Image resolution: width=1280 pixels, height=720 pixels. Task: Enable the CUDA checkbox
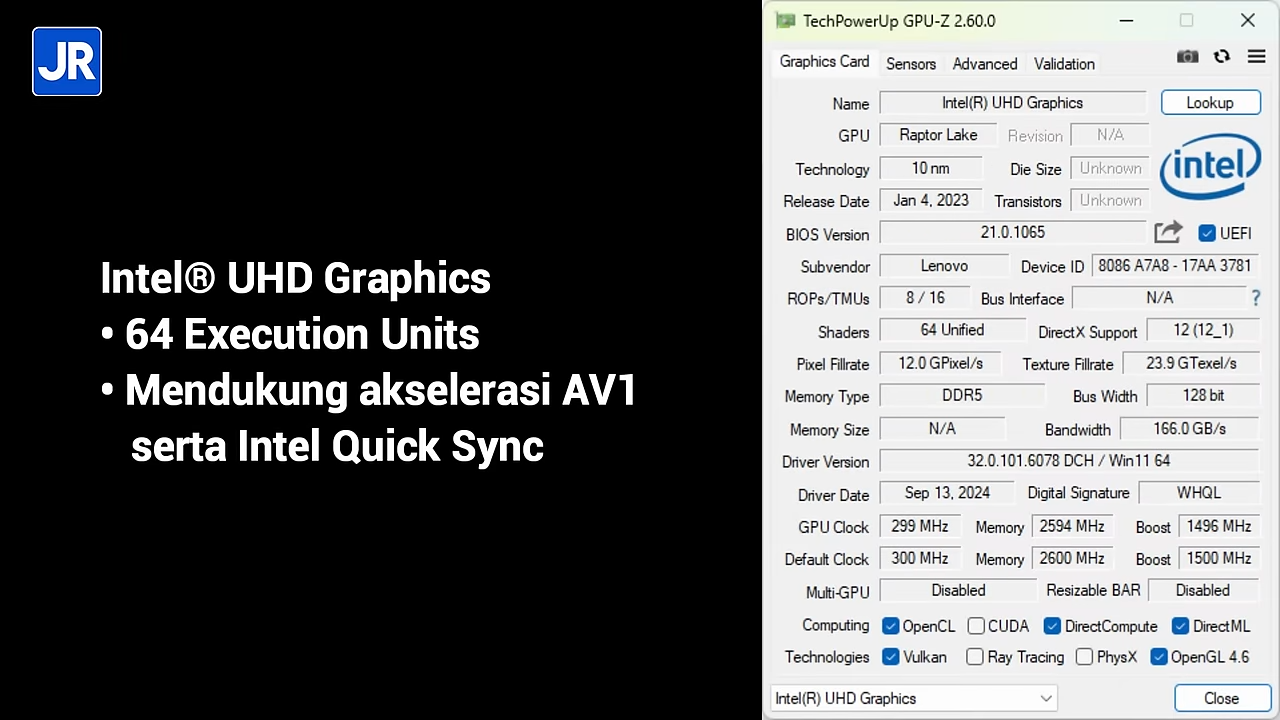[976, 626]
